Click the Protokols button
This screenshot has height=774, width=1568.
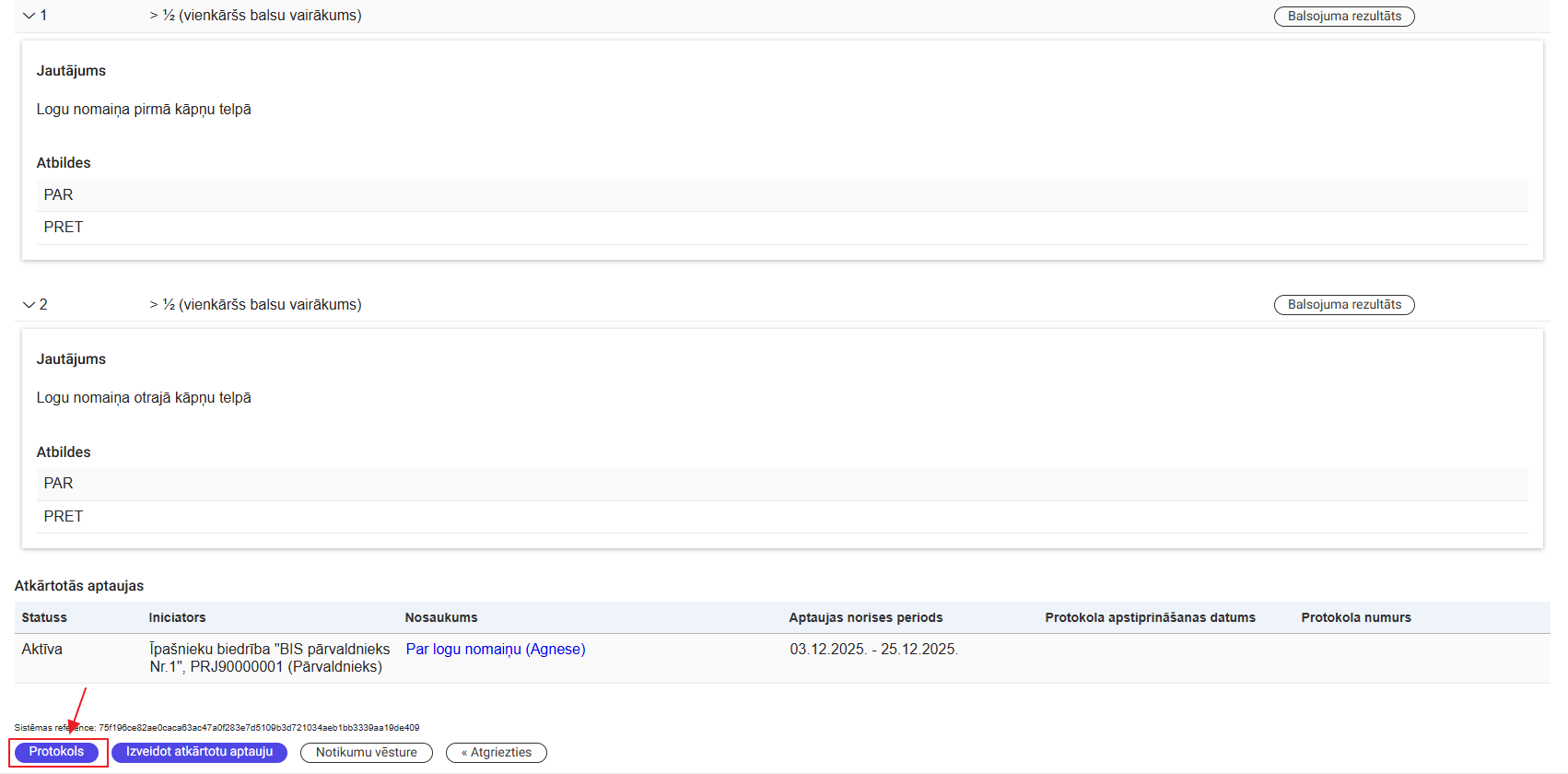point(56,752)
